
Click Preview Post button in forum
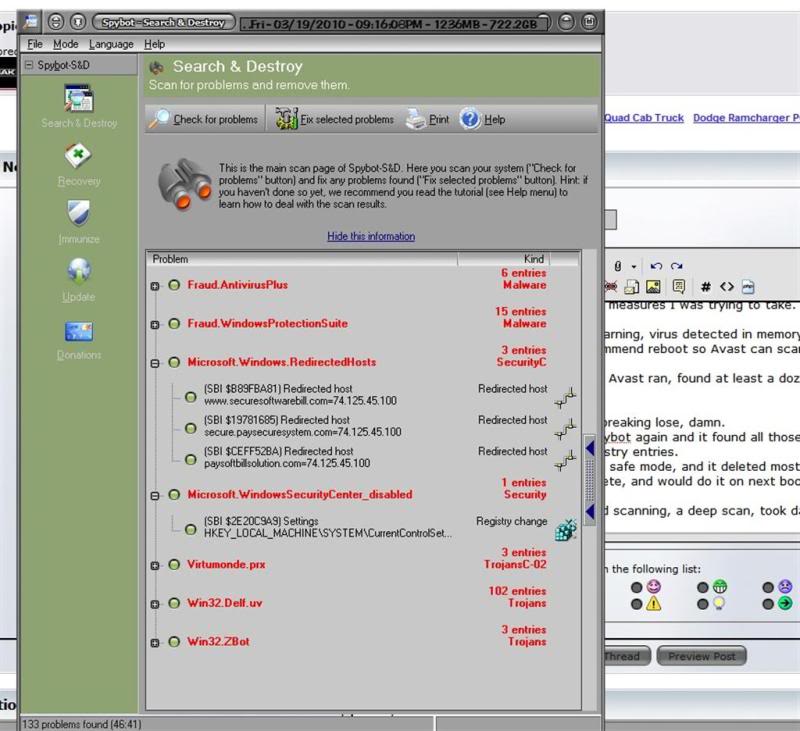click(x=702, y=656)
